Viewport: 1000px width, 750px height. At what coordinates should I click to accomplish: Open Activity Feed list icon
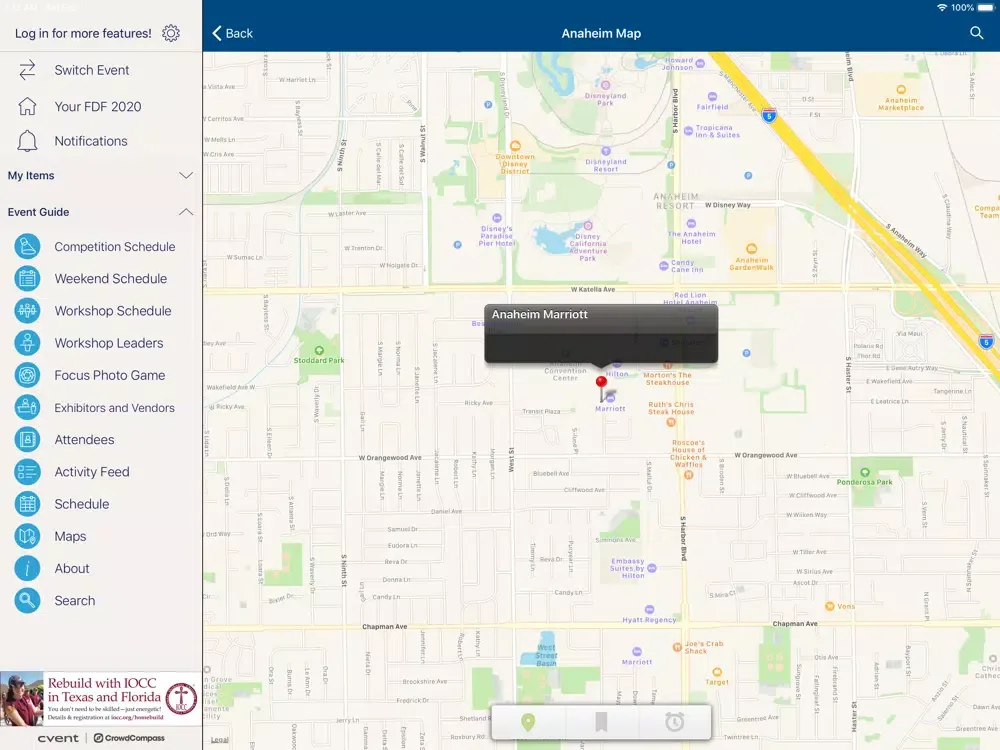click(27, 472)
